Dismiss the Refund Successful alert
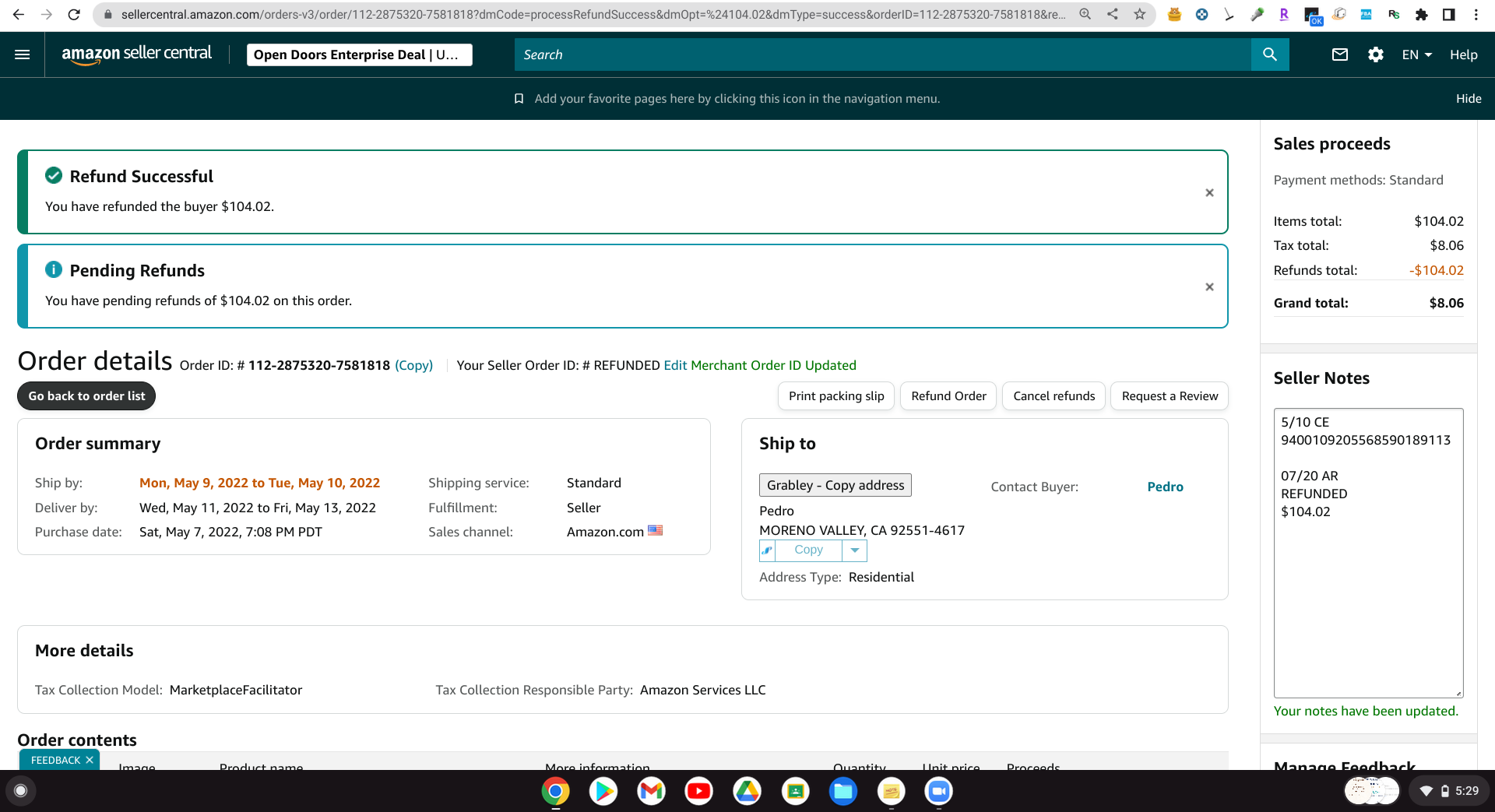 1209,192
